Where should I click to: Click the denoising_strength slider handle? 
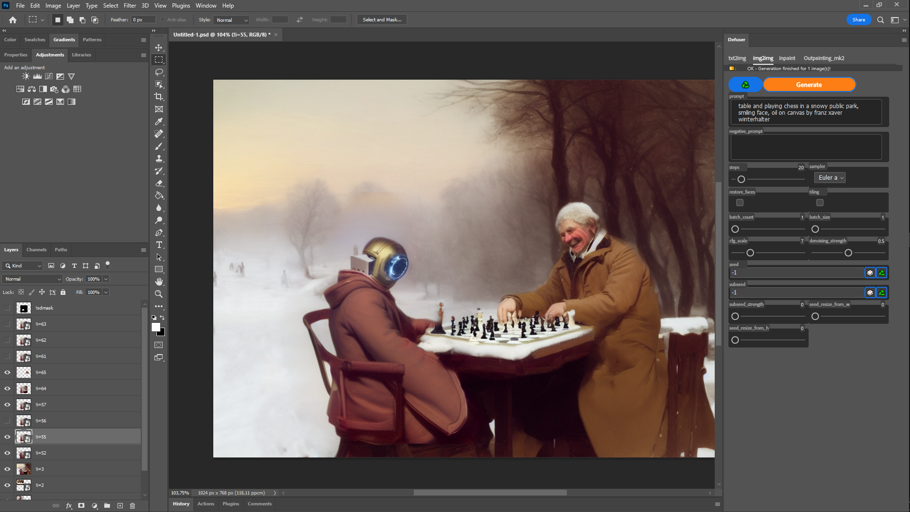pos(848,253)
